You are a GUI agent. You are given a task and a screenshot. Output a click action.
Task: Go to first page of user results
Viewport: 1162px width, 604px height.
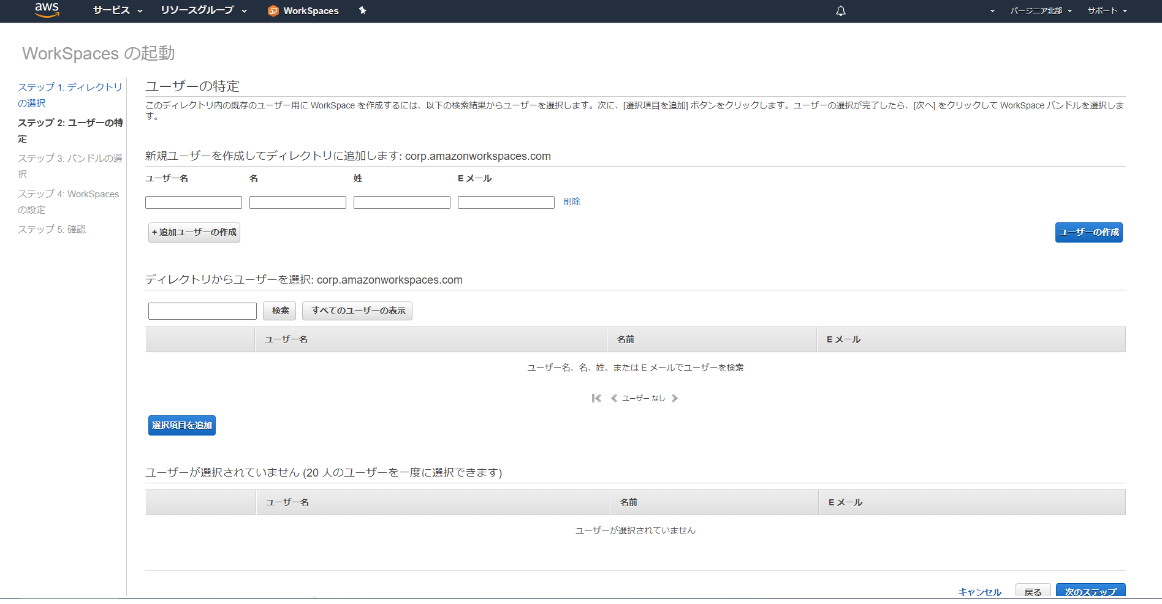click(x=597, y=398)
